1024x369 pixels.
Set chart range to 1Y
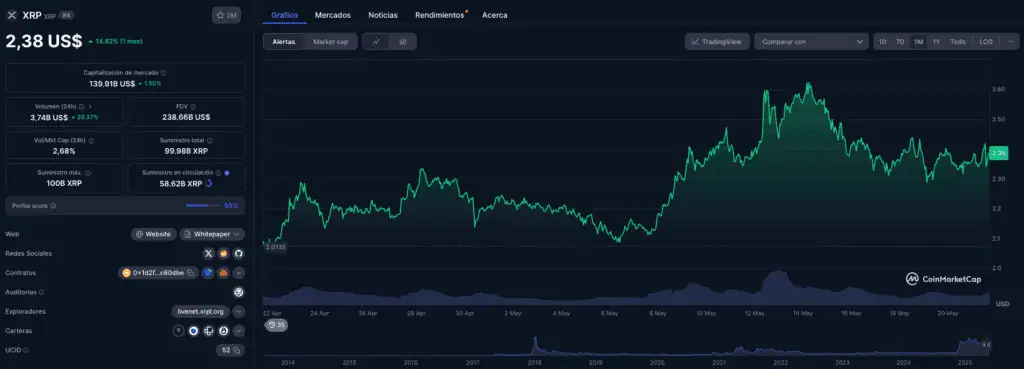click(936, 42)
